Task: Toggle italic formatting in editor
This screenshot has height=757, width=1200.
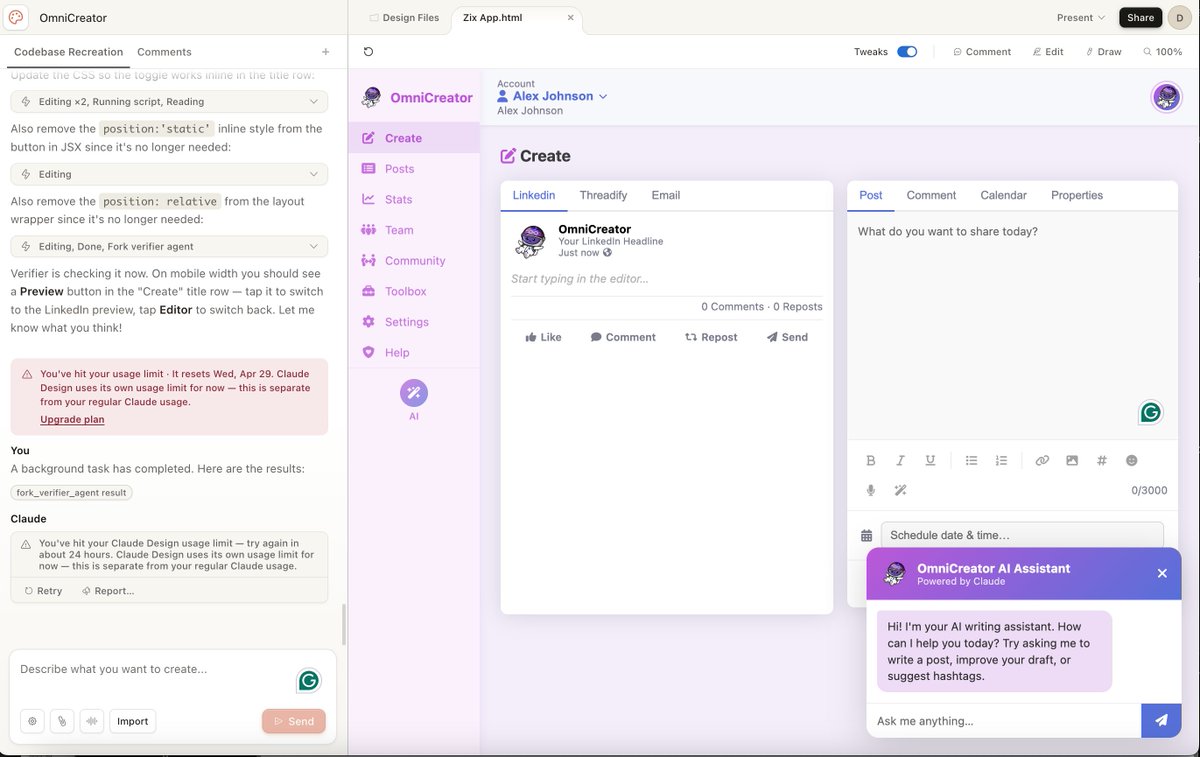Action: (x=900, y=461)
